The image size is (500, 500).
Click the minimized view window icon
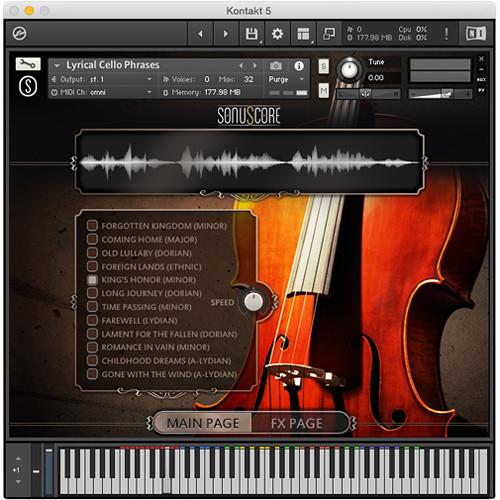pyautogui.click(x=329, y=34)
